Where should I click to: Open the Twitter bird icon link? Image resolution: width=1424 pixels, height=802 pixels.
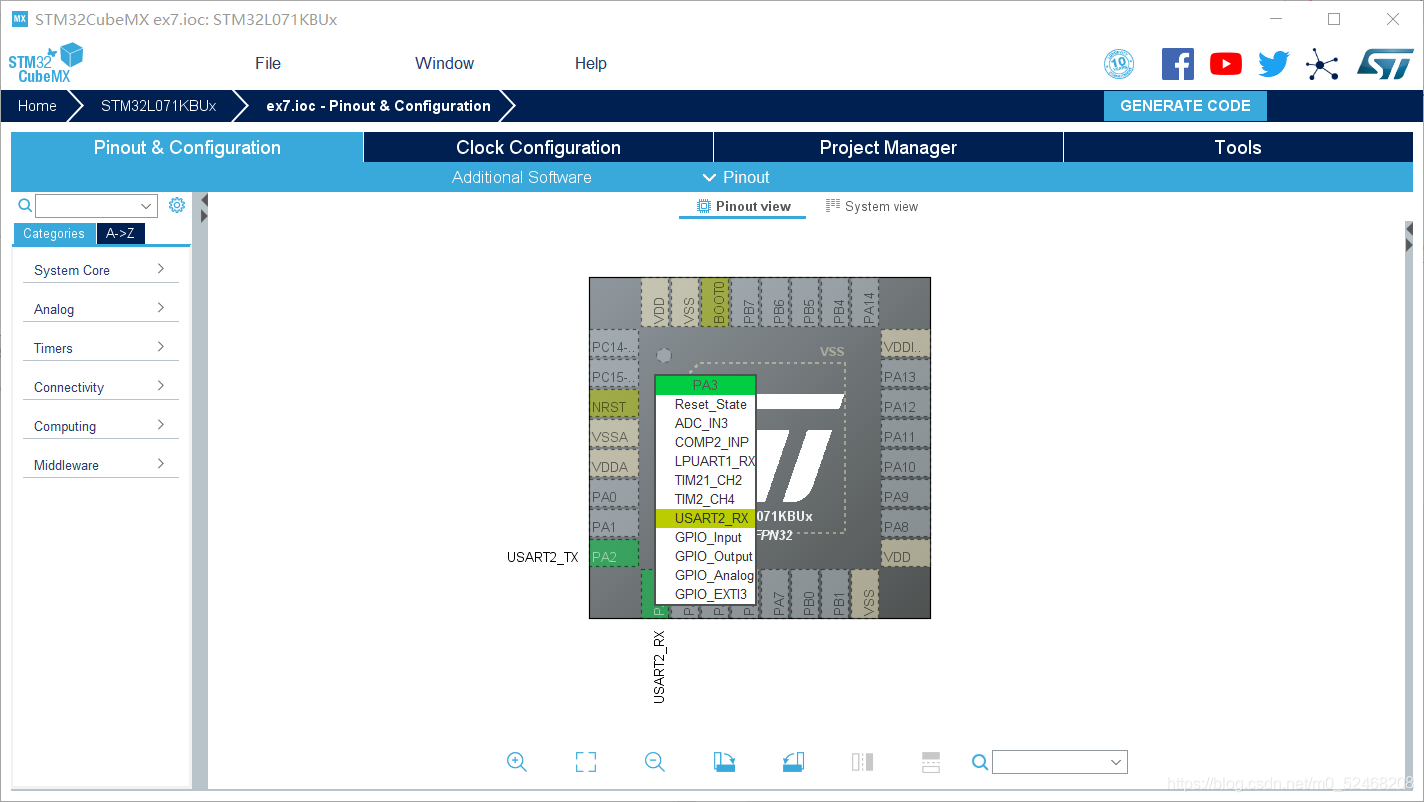click(1274, 64)
